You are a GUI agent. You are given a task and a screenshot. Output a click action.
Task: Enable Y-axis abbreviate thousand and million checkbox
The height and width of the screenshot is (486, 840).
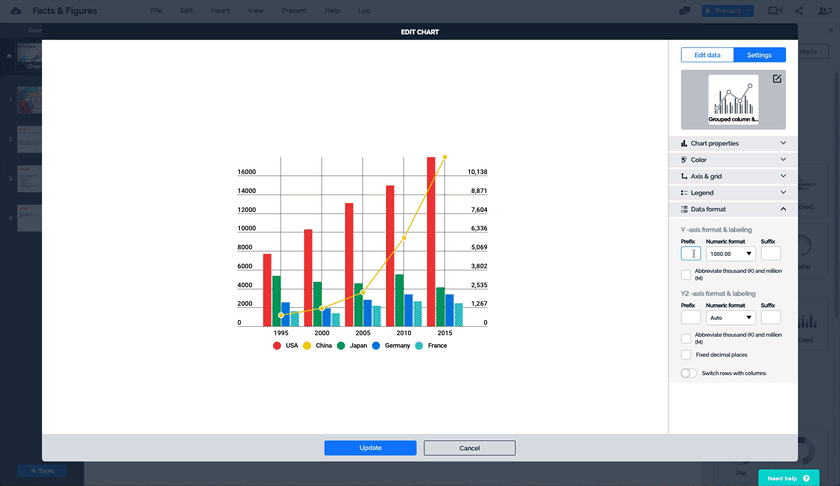point(686,275)
